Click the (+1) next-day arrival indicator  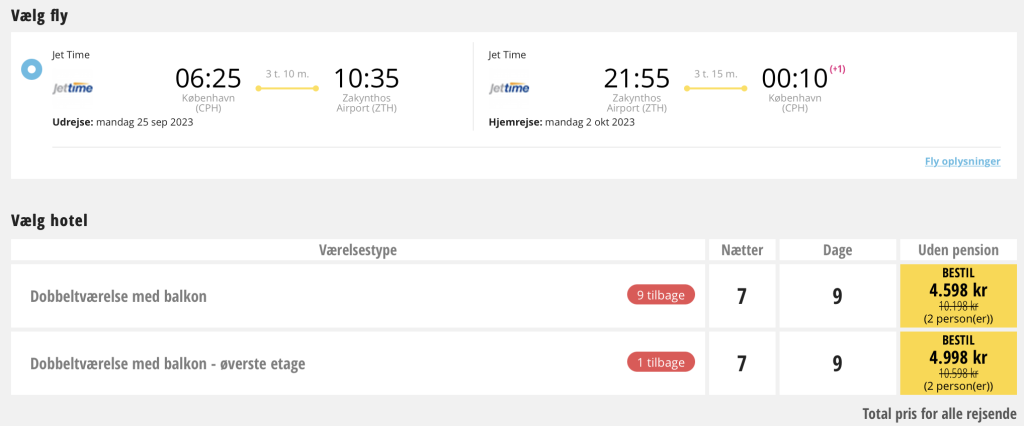coord(837,69)
